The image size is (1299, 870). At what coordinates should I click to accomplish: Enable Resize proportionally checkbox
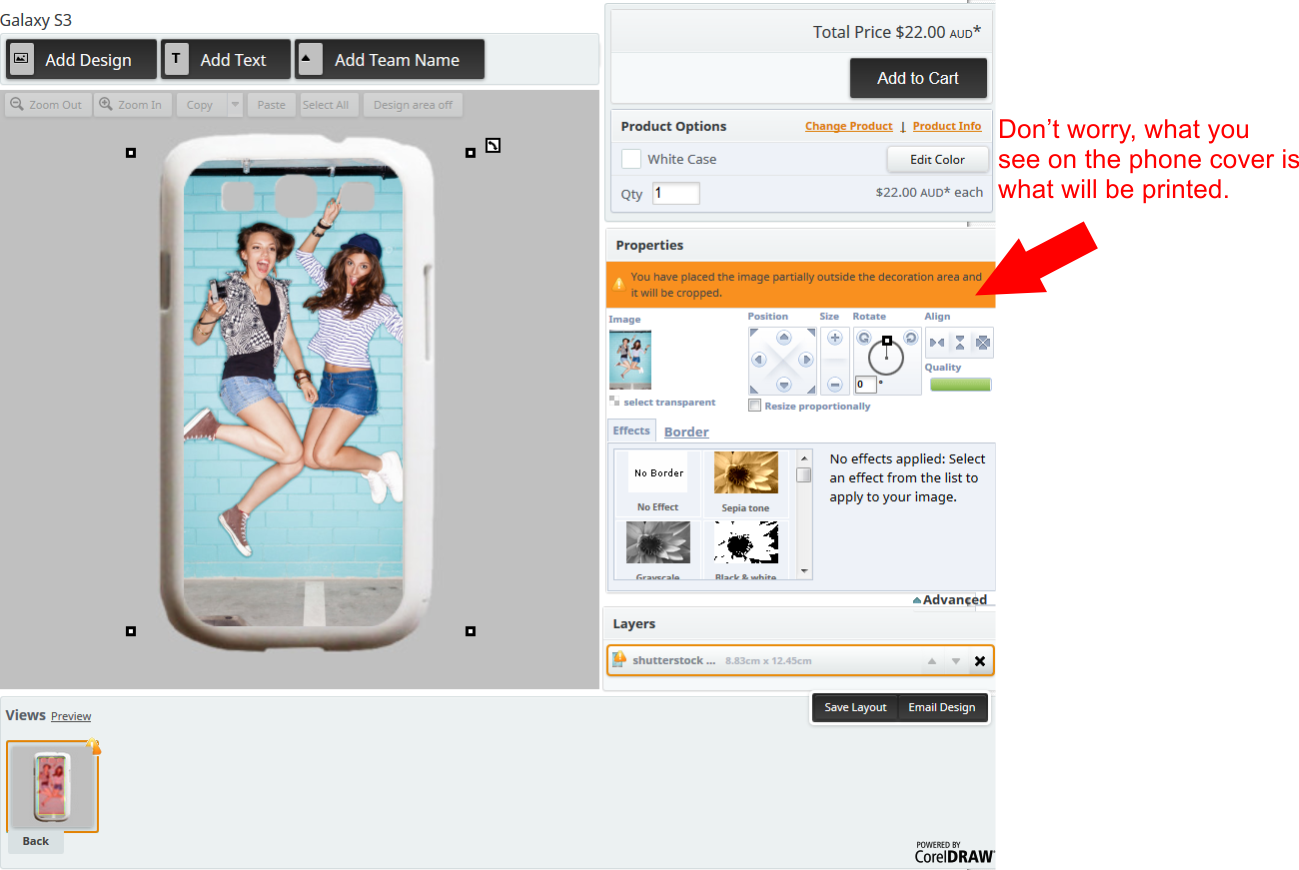coord(755,405)
